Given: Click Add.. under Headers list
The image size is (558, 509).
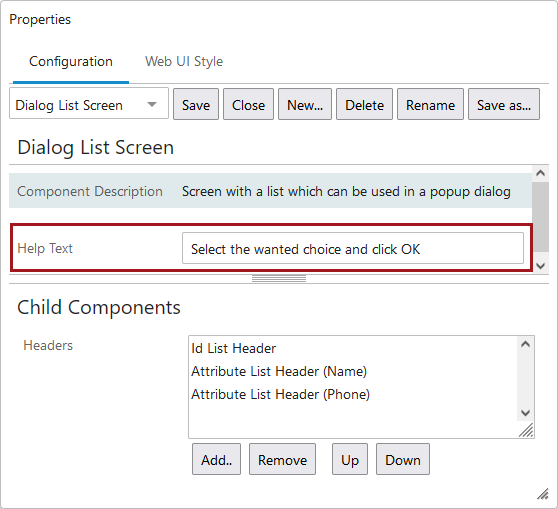Looking at the screenshot, I should 216,460.
